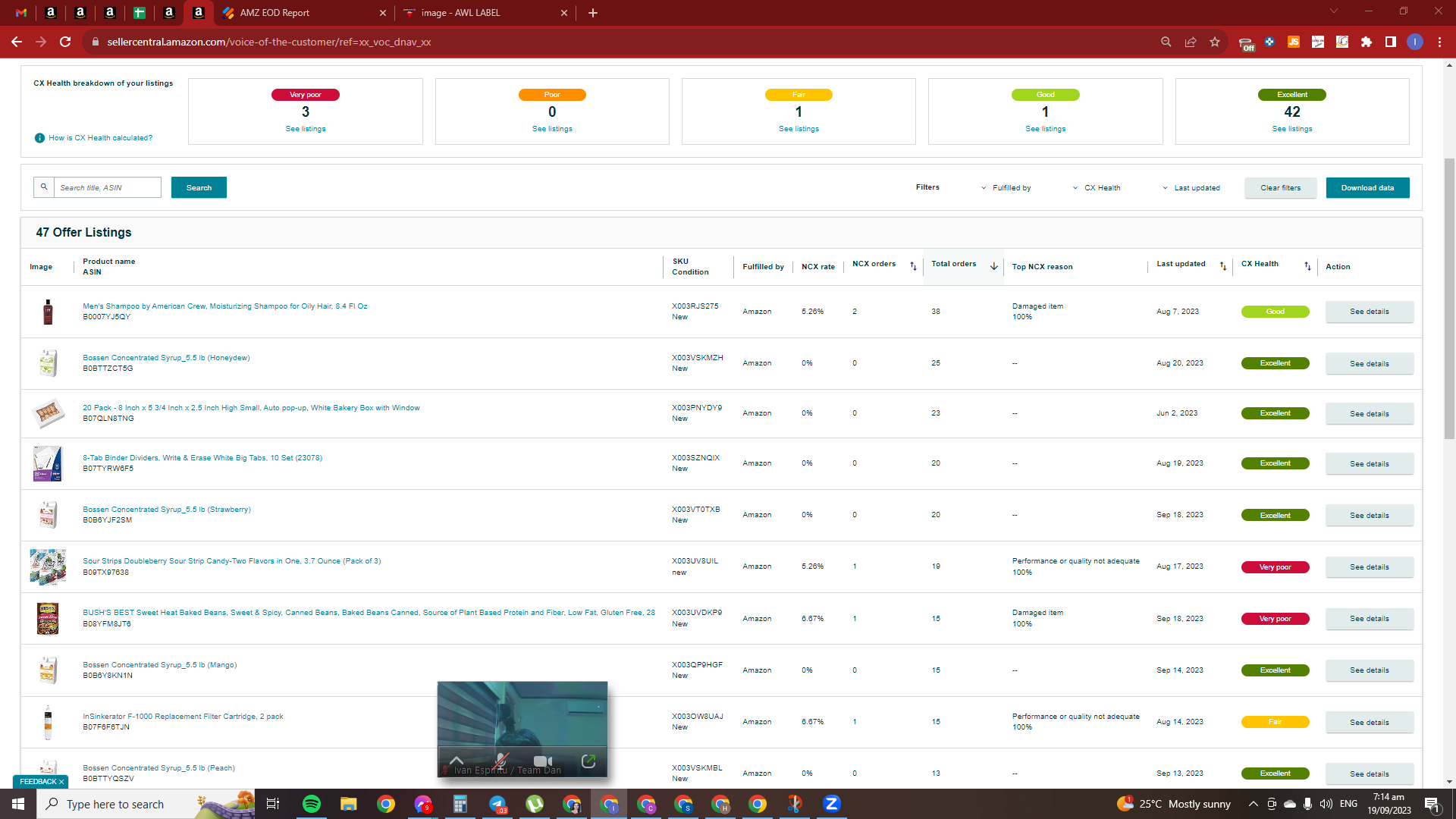1456x819 pixels.
Task: Click the Download data button
Action: (1367, 188)
